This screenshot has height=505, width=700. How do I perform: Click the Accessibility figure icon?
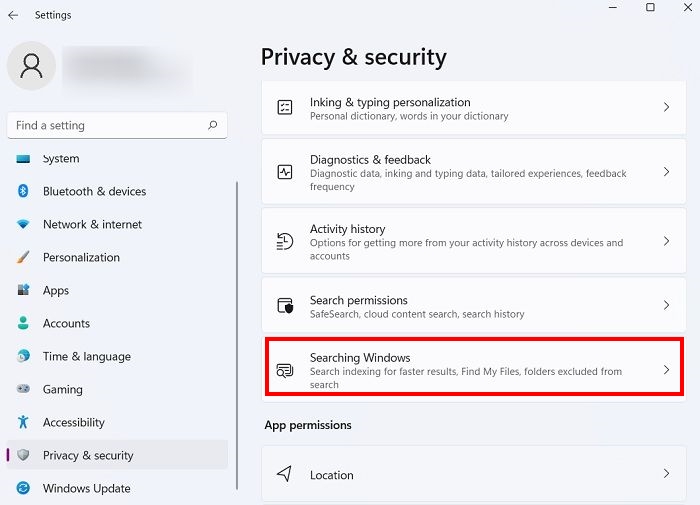tap(23, 422)
